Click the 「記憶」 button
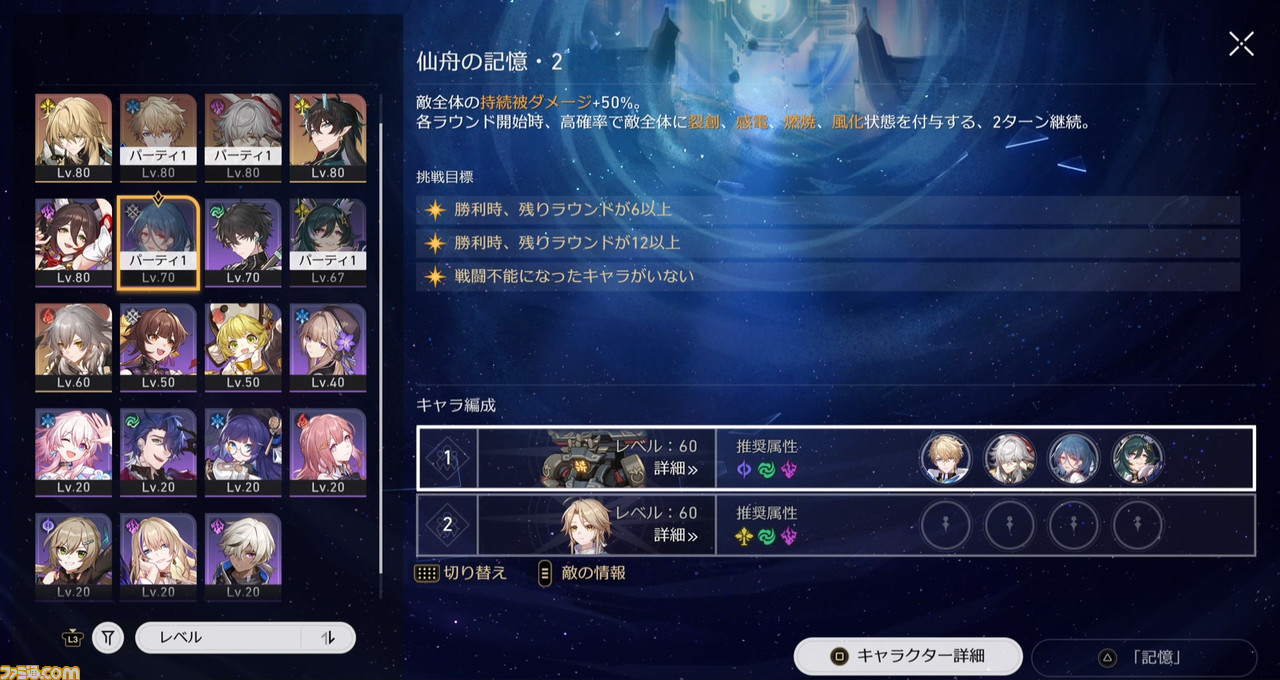Viewport: 1280px width, 680px height. 1144,658
